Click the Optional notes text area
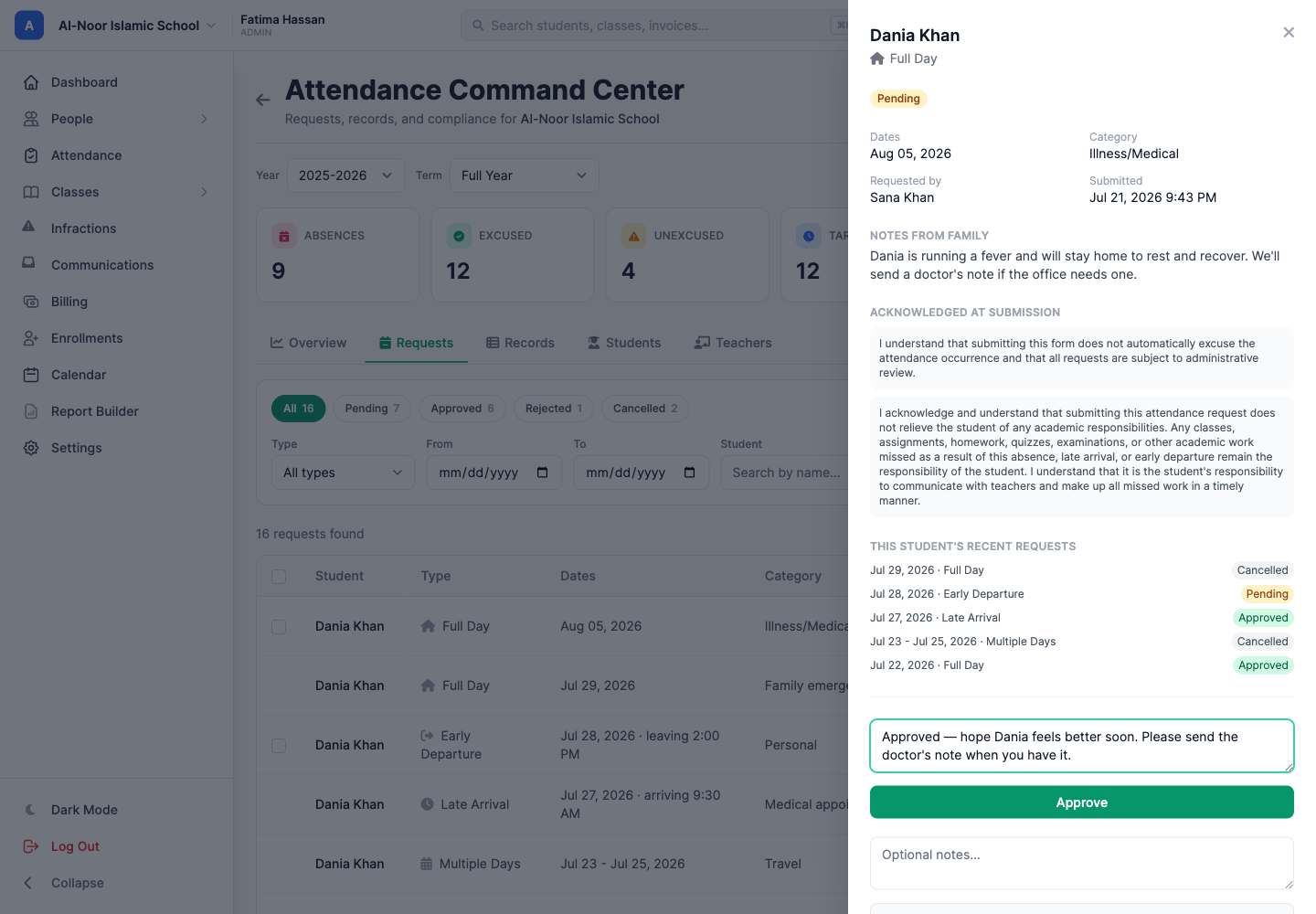Screen dimensions: 1316x914 click(x=1082, y=864)
